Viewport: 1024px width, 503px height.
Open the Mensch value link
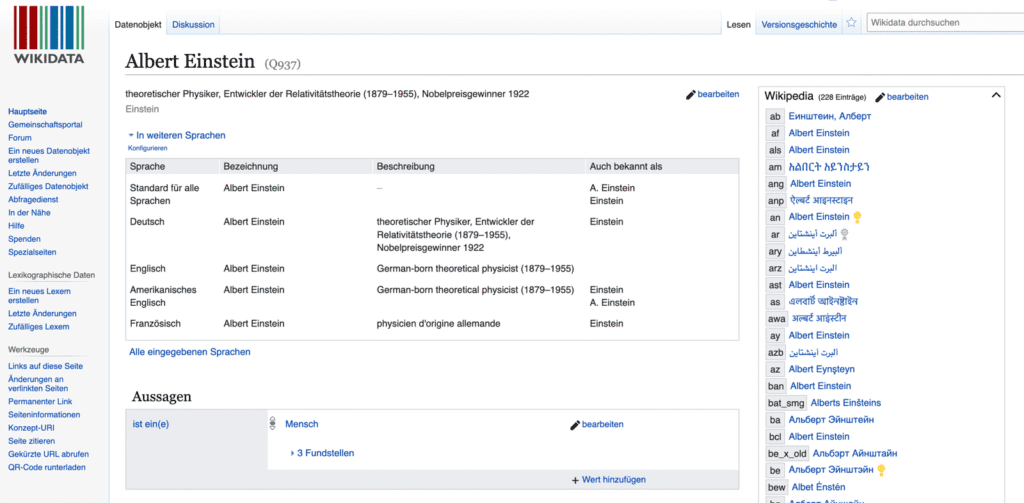(302, 424)
